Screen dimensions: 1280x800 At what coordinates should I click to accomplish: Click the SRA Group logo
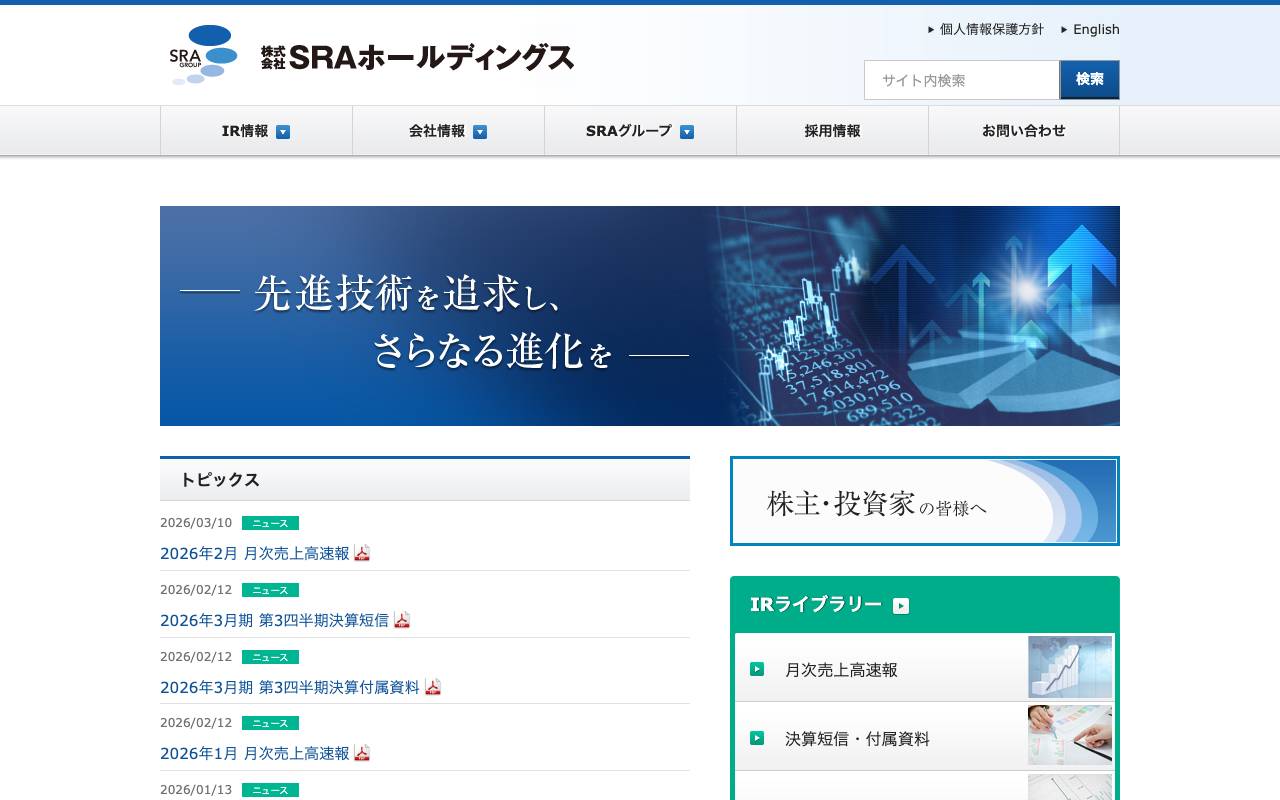tap(205, 55)
